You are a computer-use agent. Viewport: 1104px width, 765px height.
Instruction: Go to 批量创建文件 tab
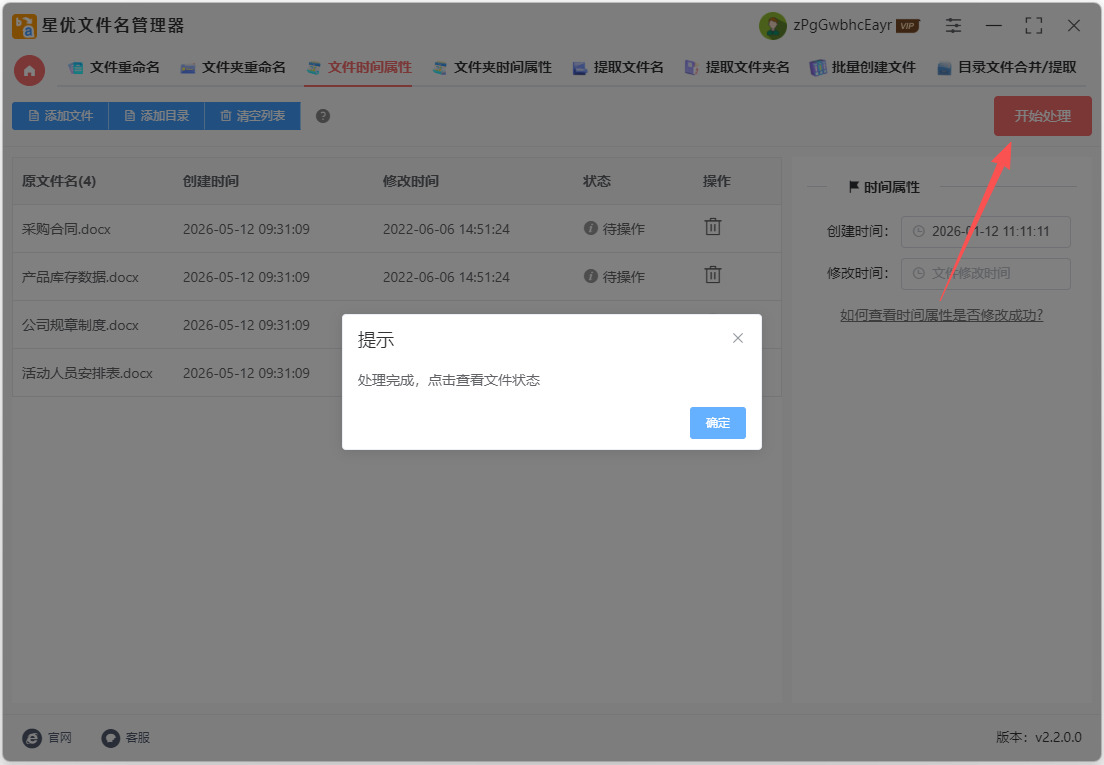tap(863, 68)
